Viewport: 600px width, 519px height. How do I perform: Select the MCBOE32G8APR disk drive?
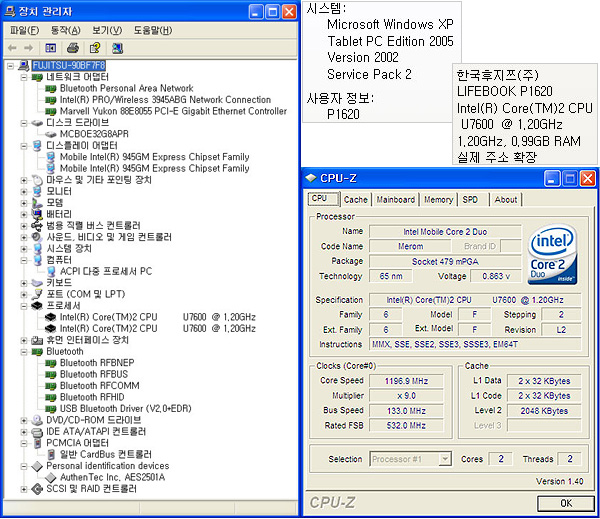(94, 134)
